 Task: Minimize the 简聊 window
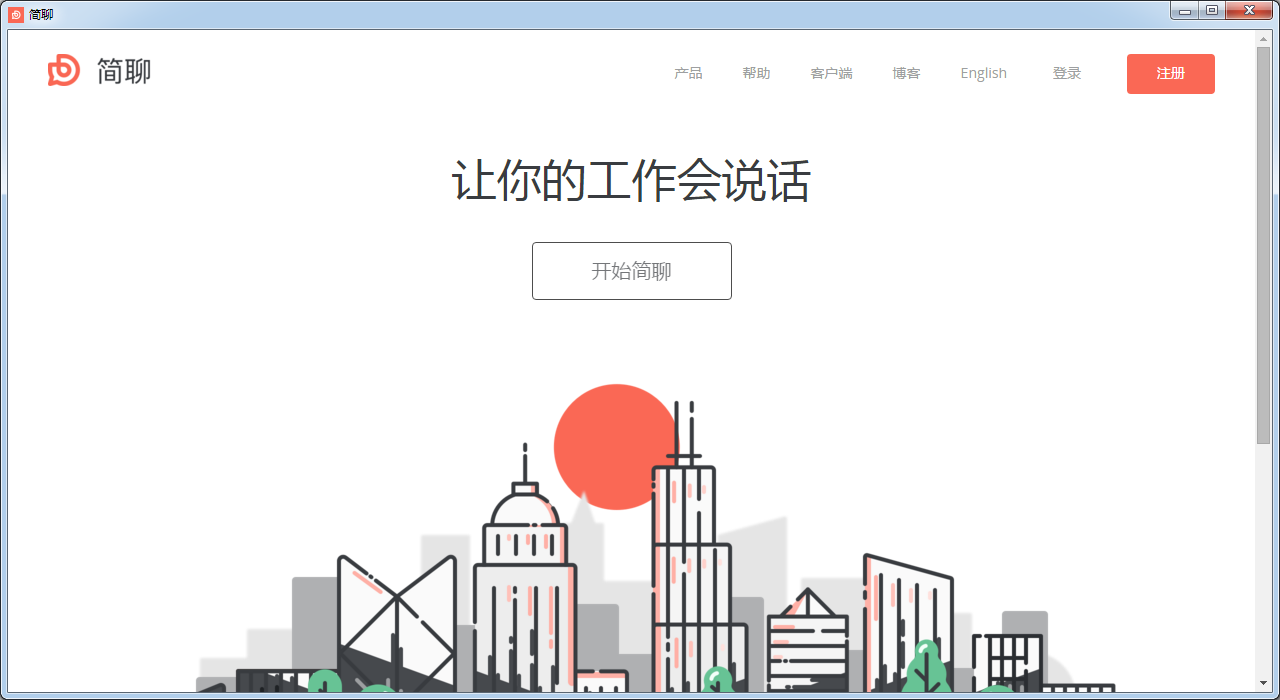click(1184, 10)
